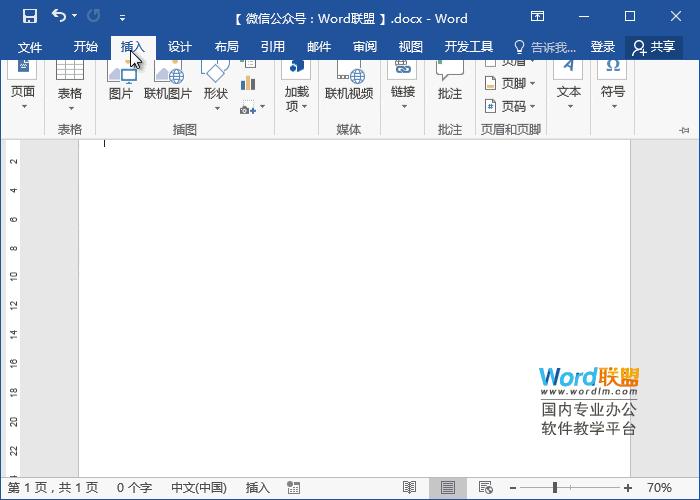Pin the ribbon with the pin icon

click(x=684, y=130)
